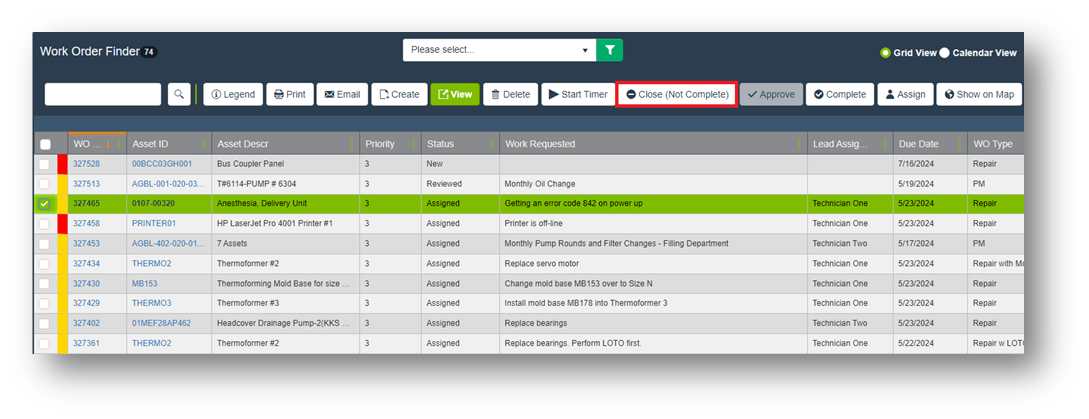This screenshot has height=419, width=1089.
Task: Sort by Work Requested column header
Action: (x=540, y=144)
